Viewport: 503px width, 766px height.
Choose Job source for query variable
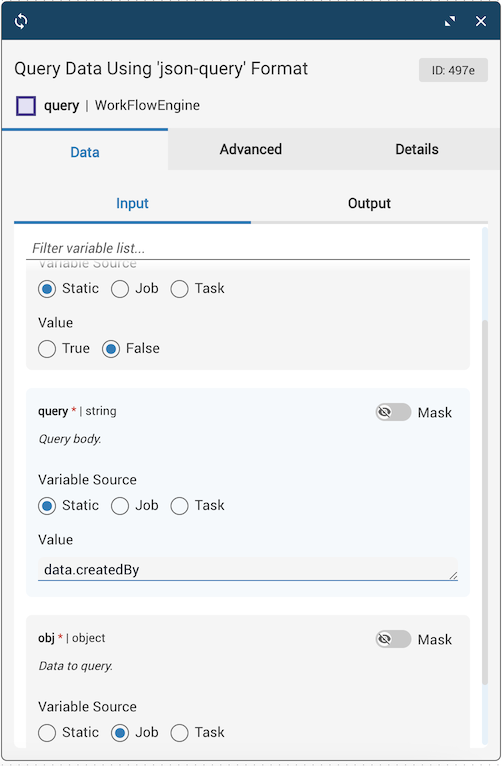[x=120, y=506]
